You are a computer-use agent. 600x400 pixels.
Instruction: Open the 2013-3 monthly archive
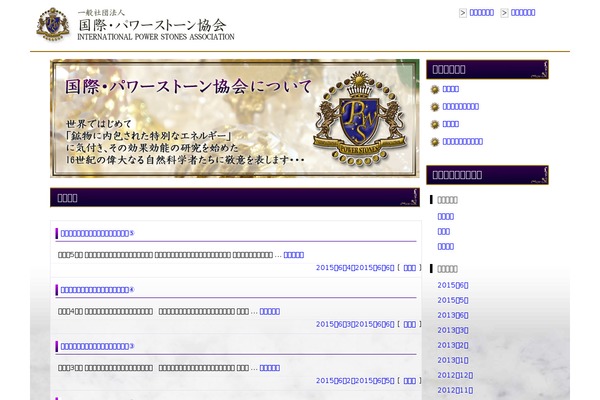453,330
